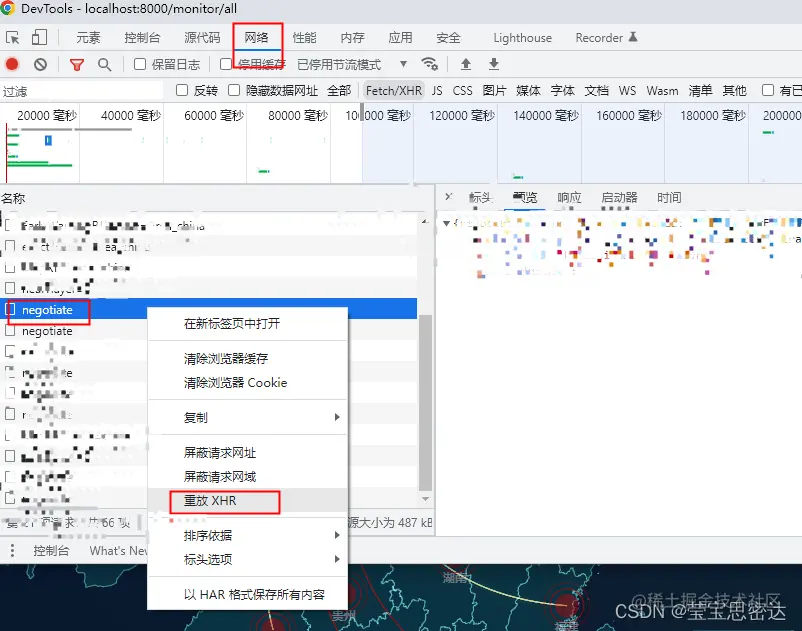This screenshot has width=802, height=631.
Task: Enable 保留日志 checkbox
Action: 140,64
